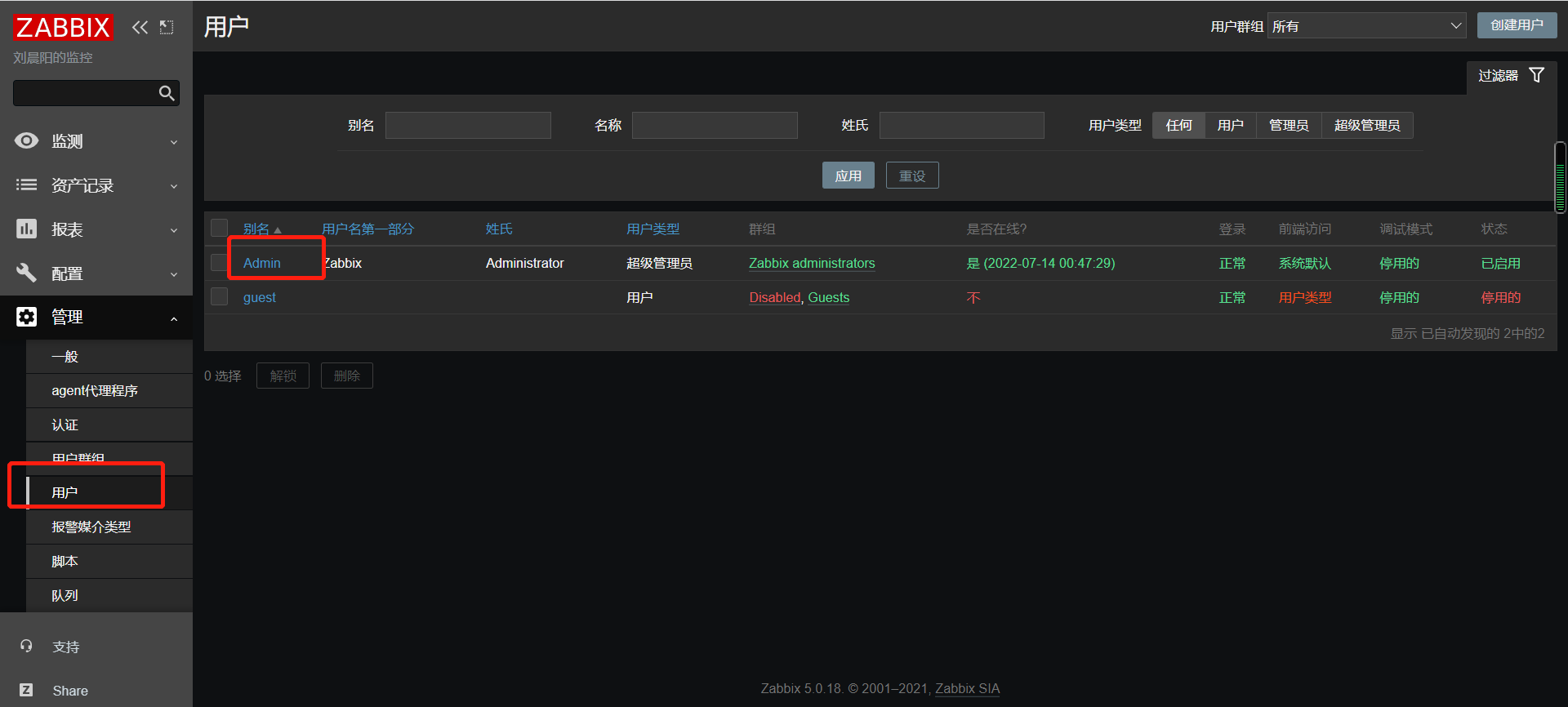
Task: Click the Administrator surname cell
Action: click(525, 263)
